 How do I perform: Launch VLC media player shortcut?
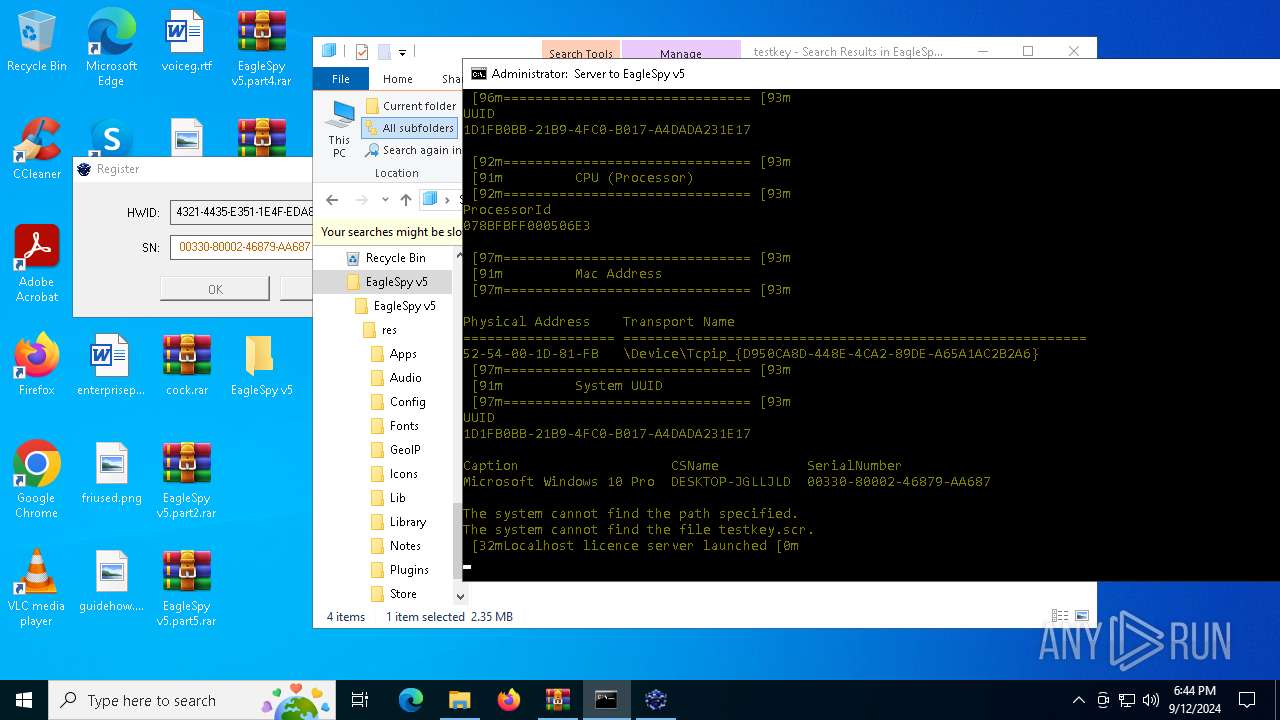pyautogui.click(x=37, y=588)
